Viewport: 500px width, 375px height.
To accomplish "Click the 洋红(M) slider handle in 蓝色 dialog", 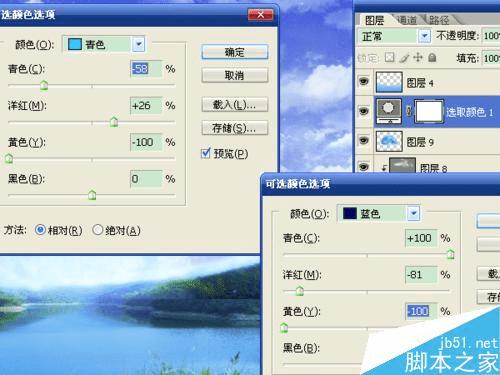I will tap(300, 291).
